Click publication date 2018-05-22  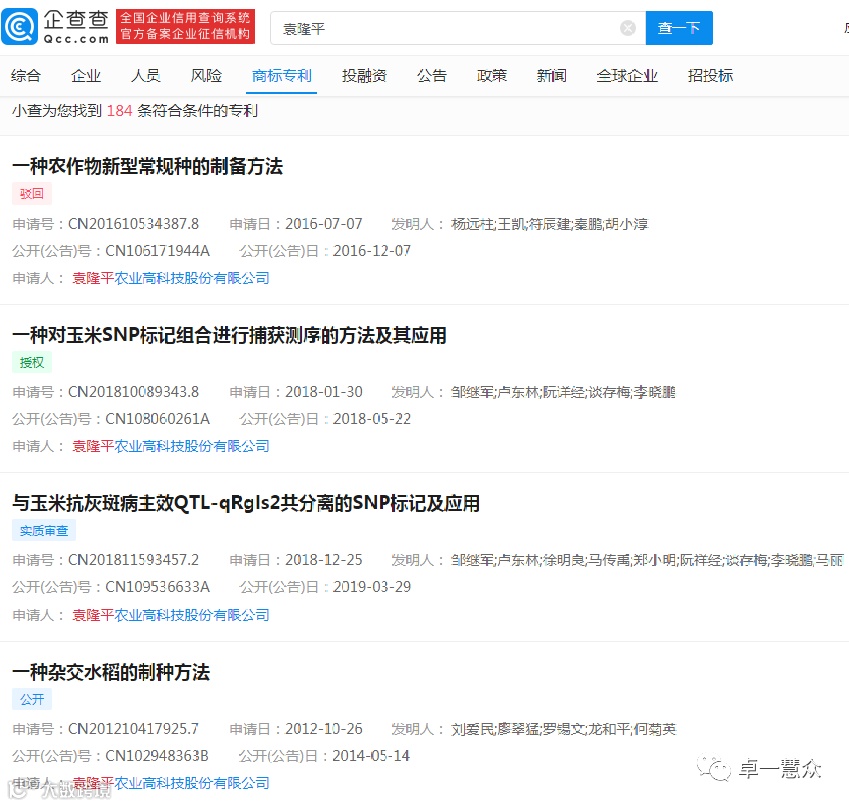point(371,418)
